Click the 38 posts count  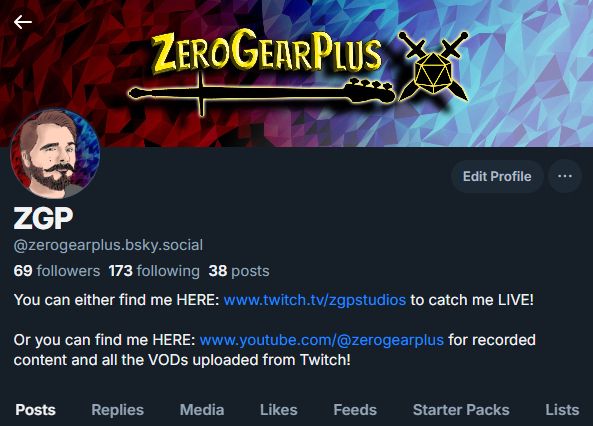239,271
